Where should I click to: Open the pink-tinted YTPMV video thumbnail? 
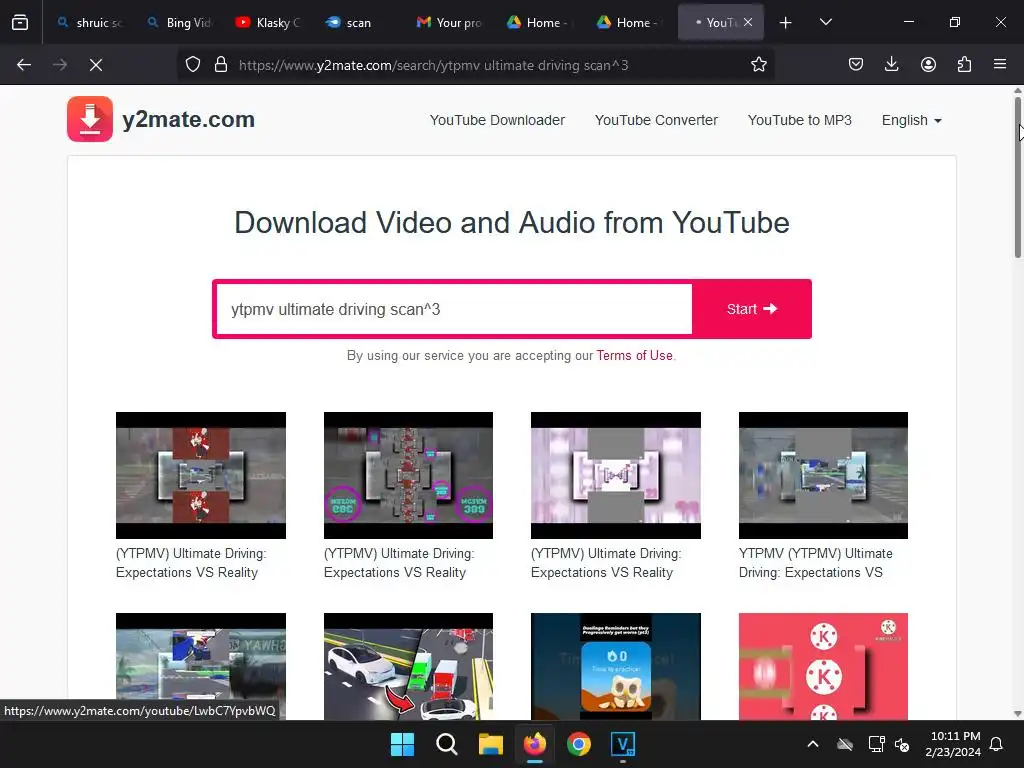[616, 475]
